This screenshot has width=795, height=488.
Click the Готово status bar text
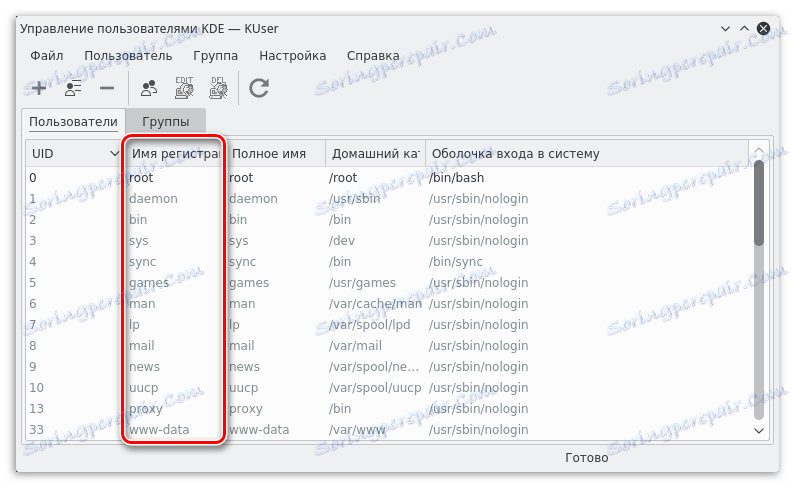coord(587,458)
